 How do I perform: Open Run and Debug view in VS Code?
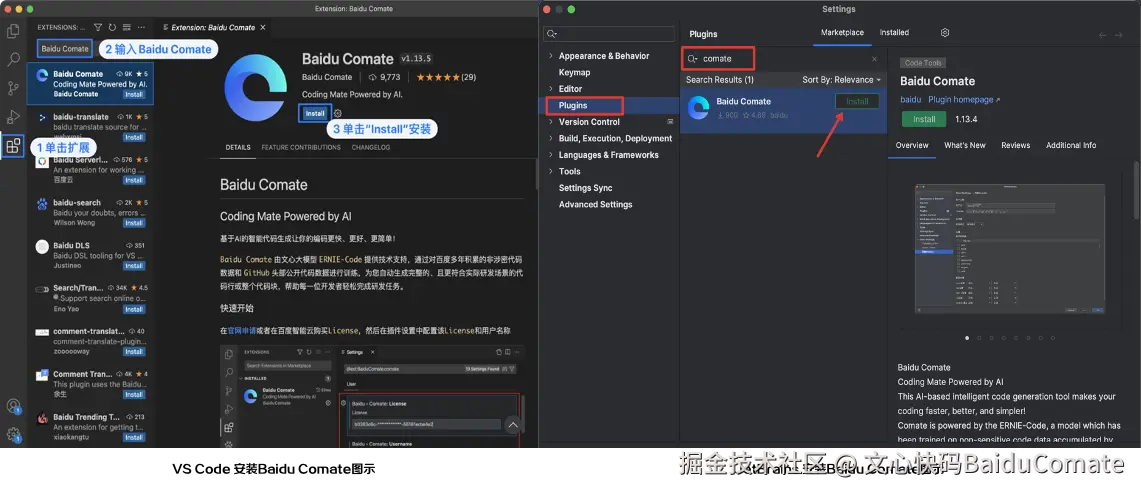pos(12,116)
